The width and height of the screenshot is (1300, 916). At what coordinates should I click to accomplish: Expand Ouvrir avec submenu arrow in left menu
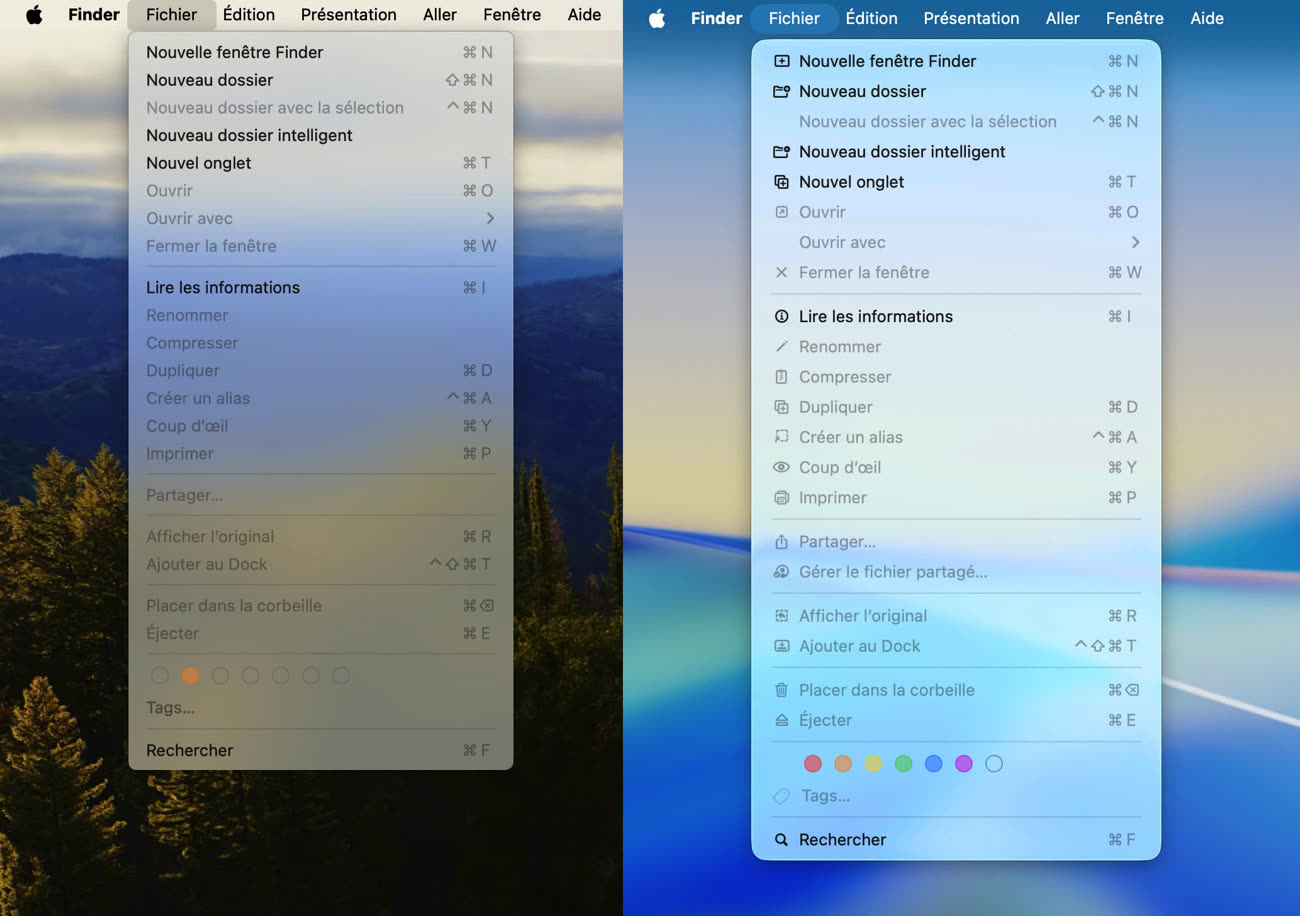pyautogui.click(x=490, y=218)
